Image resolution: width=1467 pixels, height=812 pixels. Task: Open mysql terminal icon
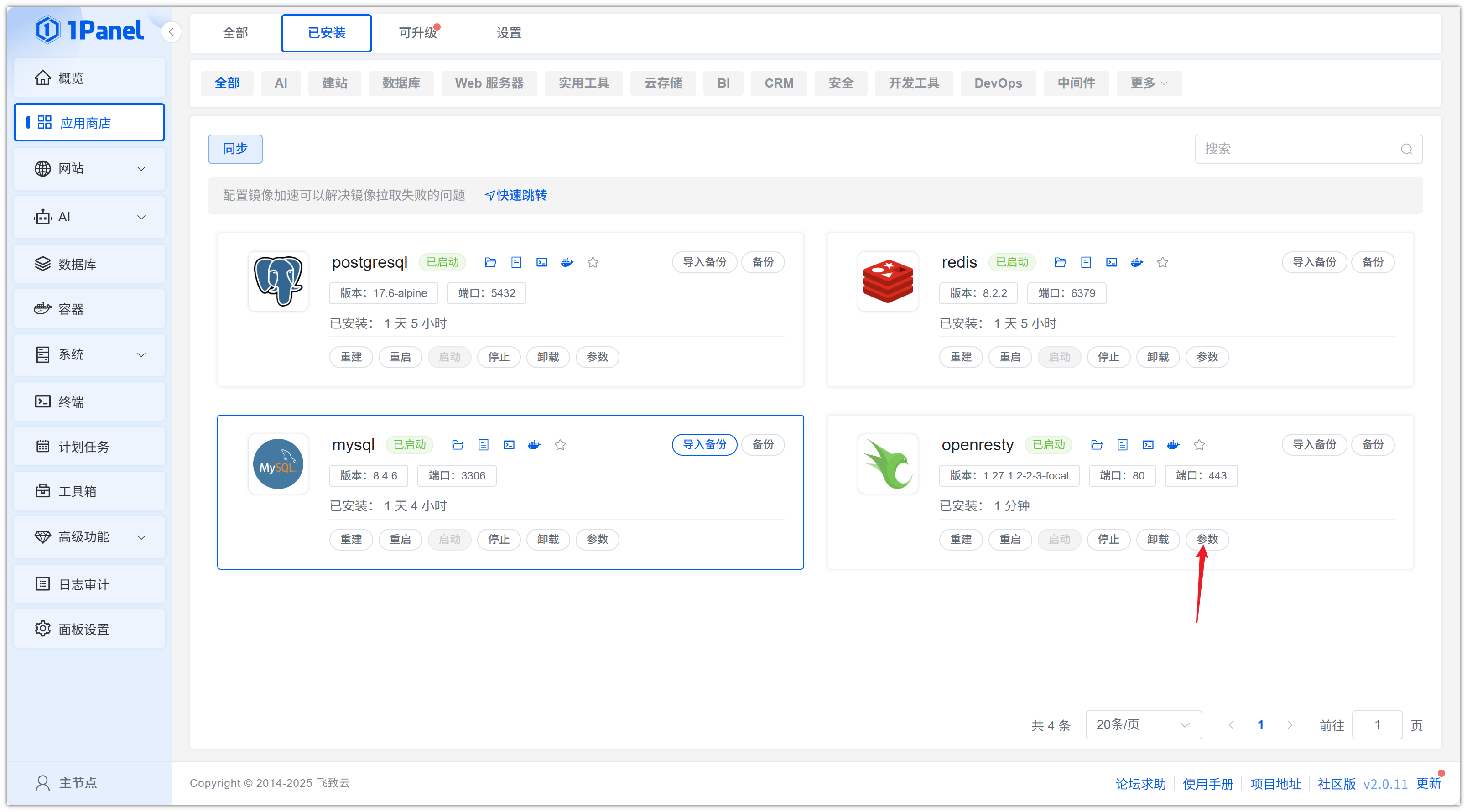coord(509,445)
